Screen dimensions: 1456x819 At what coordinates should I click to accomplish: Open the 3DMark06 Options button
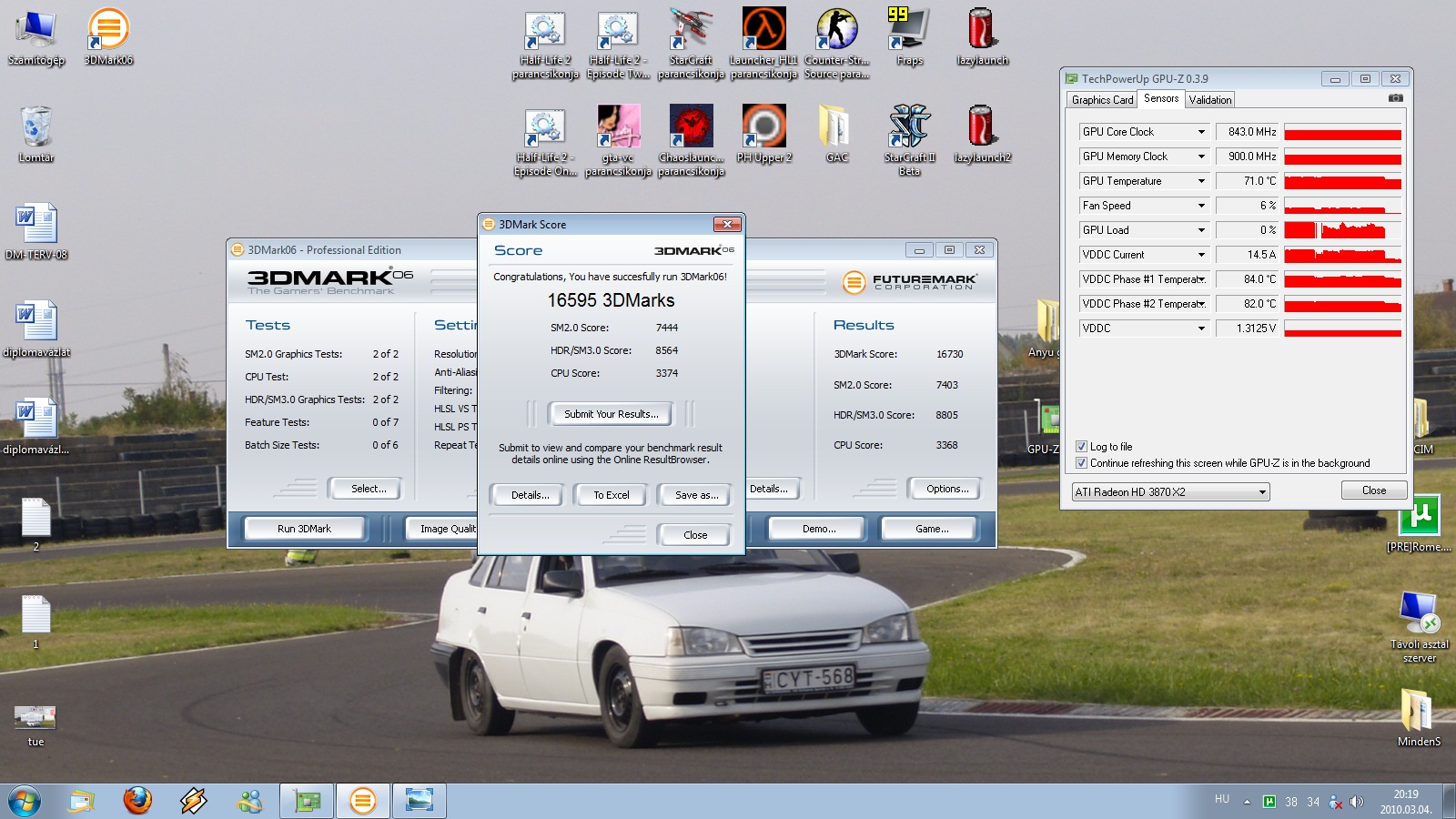click(946, 489)
